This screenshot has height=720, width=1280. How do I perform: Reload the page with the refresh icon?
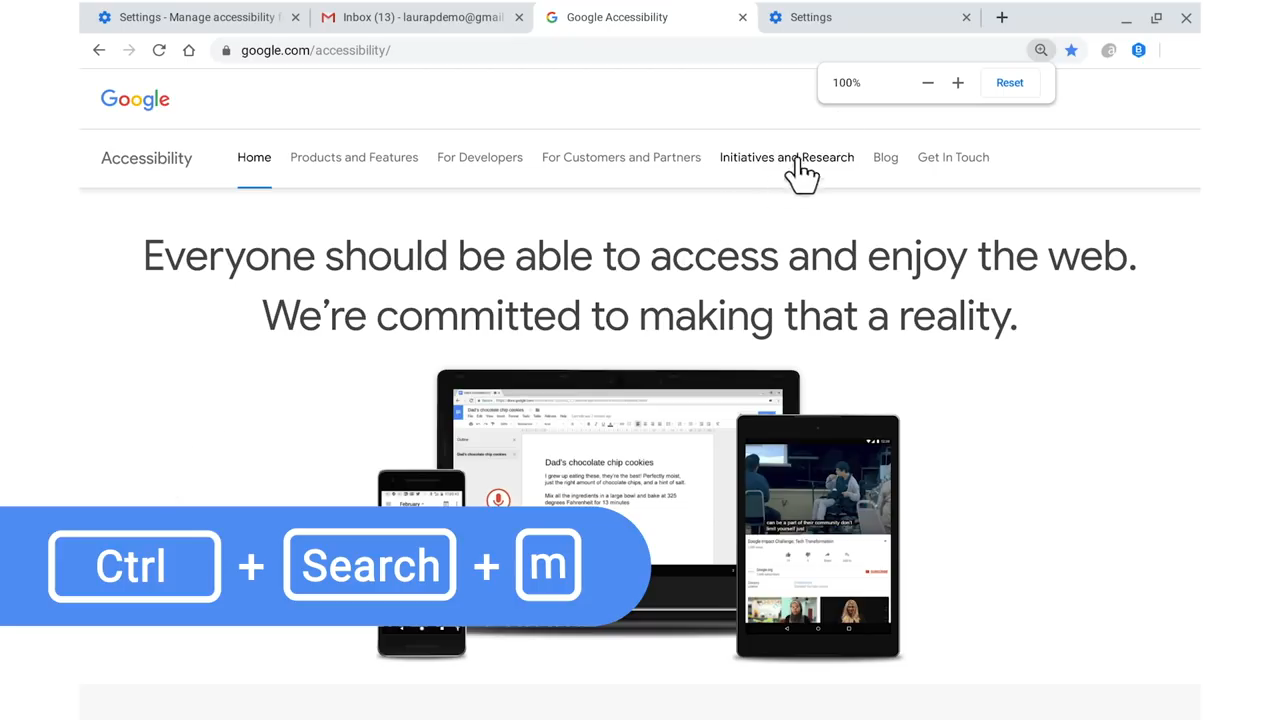pyautogui.click(x=159, y=50)
